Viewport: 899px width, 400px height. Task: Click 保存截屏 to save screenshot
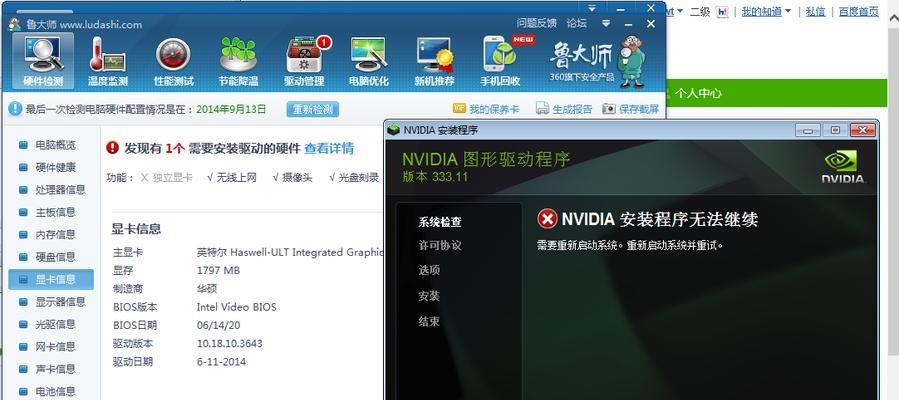[x=631, y=109]
